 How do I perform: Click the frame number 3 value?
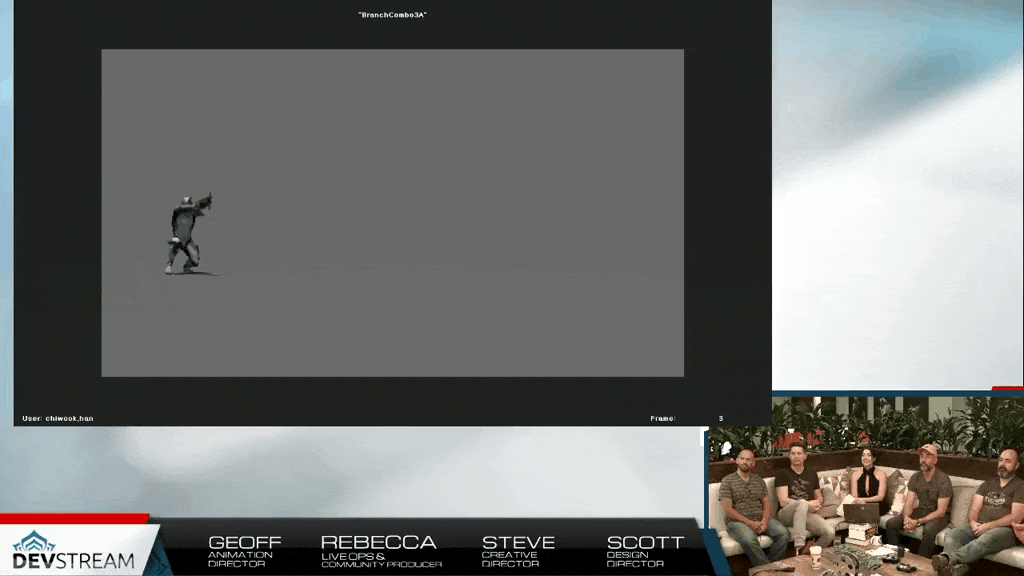click(720, 418)
